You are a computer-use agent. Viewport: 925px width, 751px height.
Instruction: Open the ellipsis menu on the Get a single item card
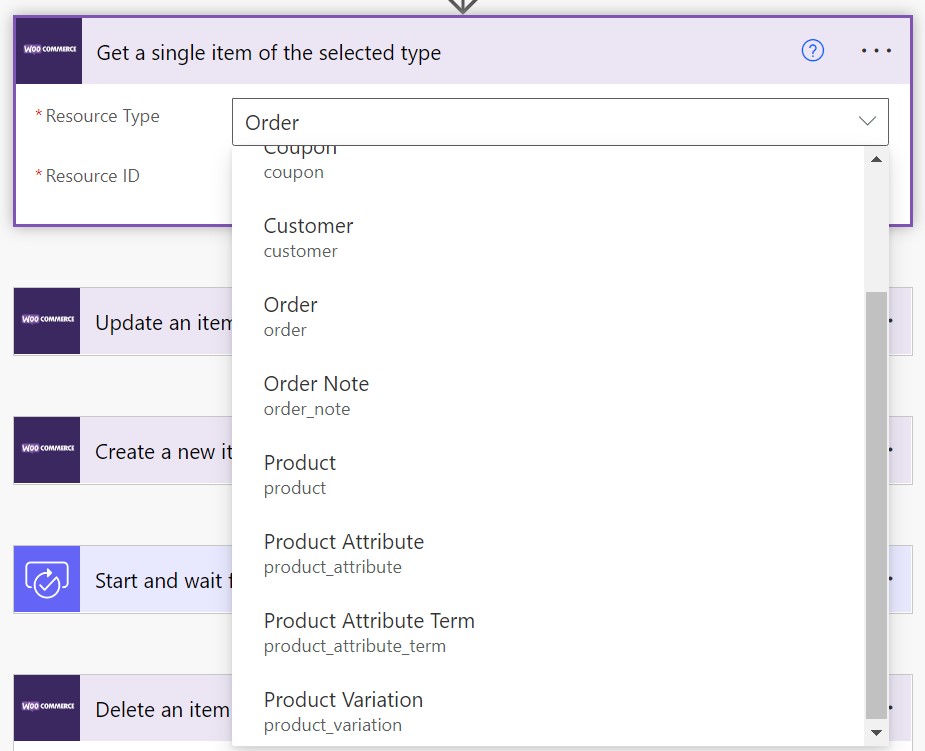pyautogui.click(x=876, y=50)
